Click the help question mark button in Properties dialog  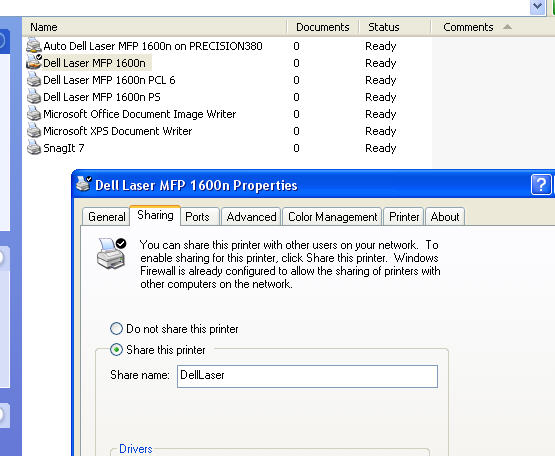point(541,185)
